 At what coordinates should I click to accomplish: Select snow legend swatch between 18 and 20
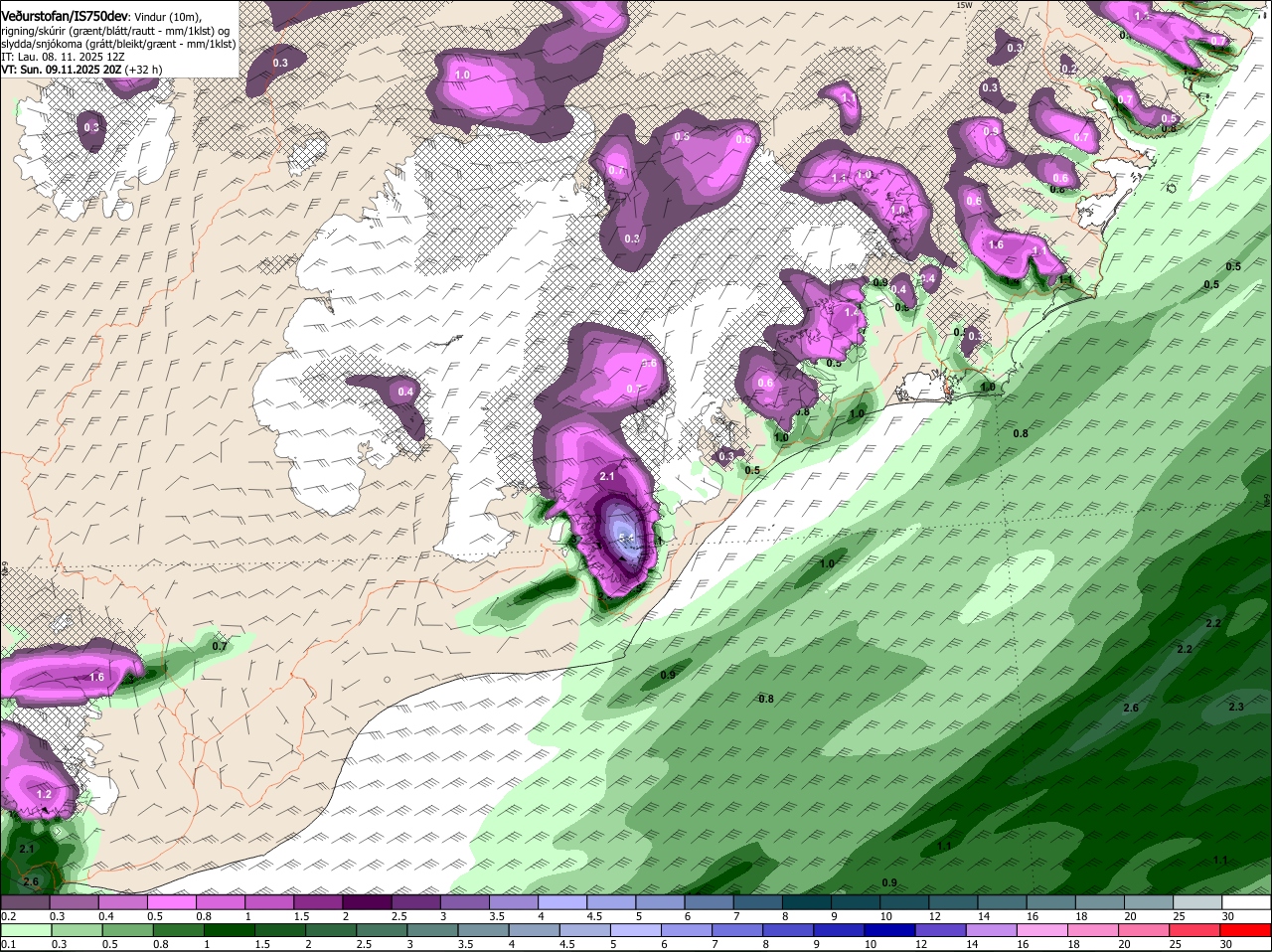pyautogui.click(x=1100, y=901)
